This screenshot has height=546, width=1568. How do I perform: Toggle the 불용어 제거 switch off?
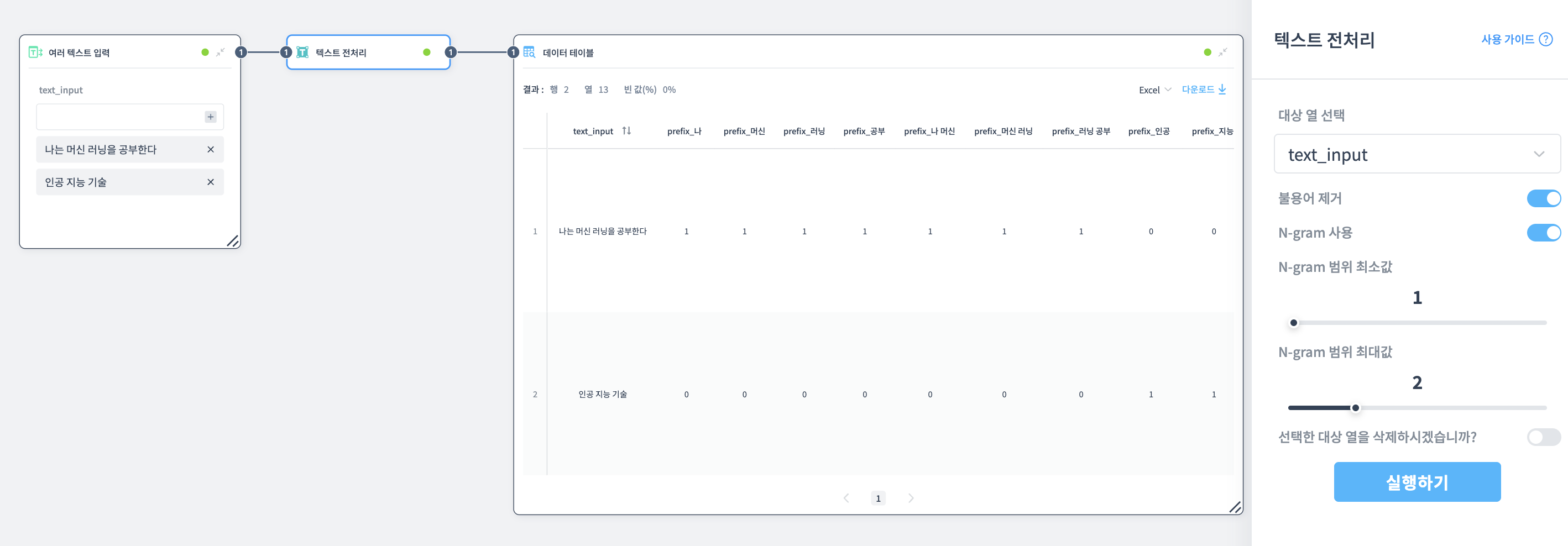1543,198
